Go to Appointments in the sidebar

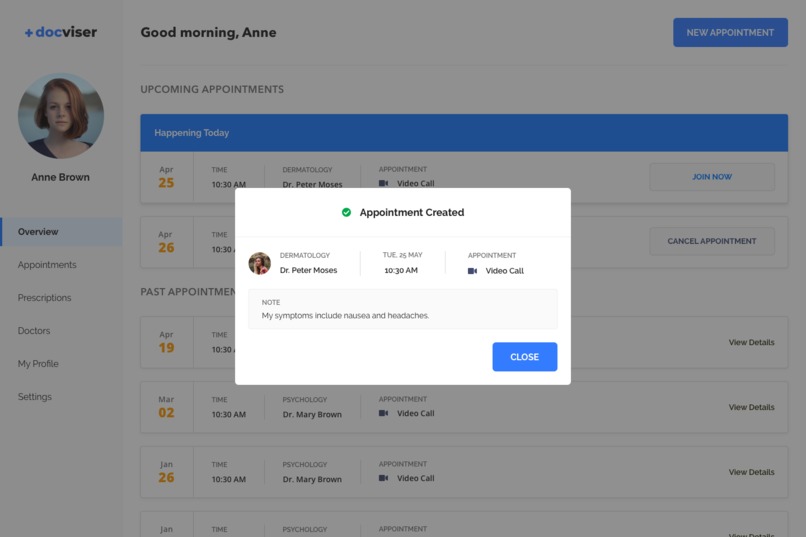(47, 265)
